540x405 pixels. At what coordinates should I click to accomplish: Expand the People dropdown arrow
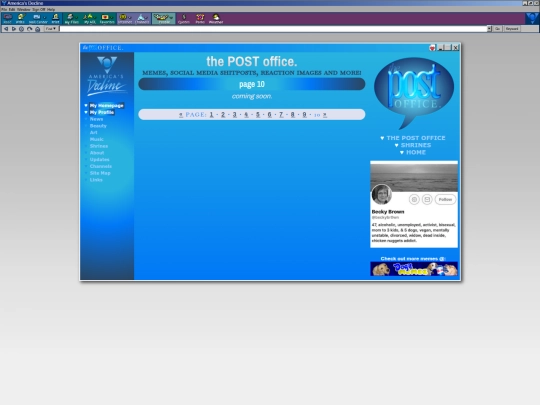tap(172, 17)
